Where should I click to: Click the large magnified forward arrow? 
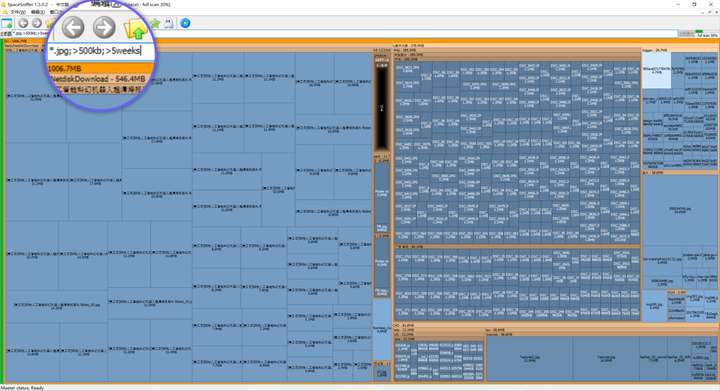tap(104, 27)
